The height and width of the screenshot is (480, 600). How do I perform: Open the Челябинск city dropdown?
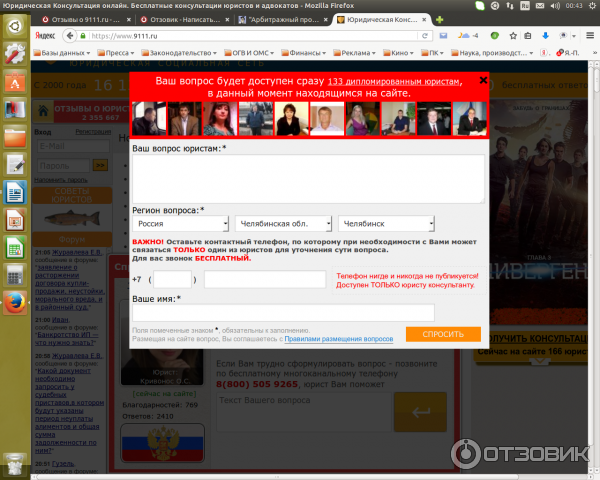click(x=386, y=224)
